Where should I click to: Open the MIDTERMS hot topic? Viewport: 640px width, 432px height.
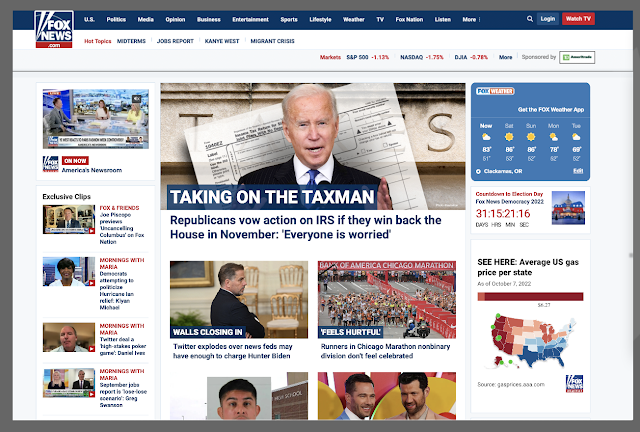131,41
